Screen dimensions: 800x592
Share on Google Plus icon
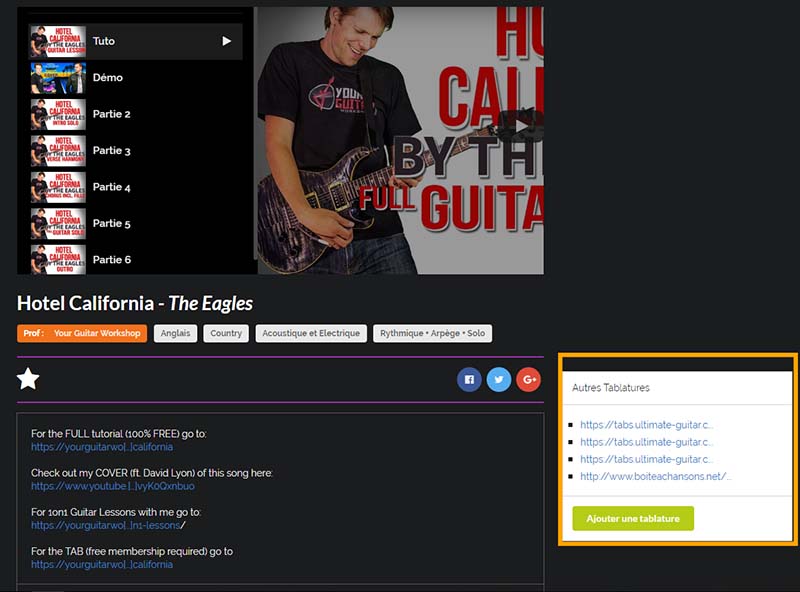[x=529, y=380]
